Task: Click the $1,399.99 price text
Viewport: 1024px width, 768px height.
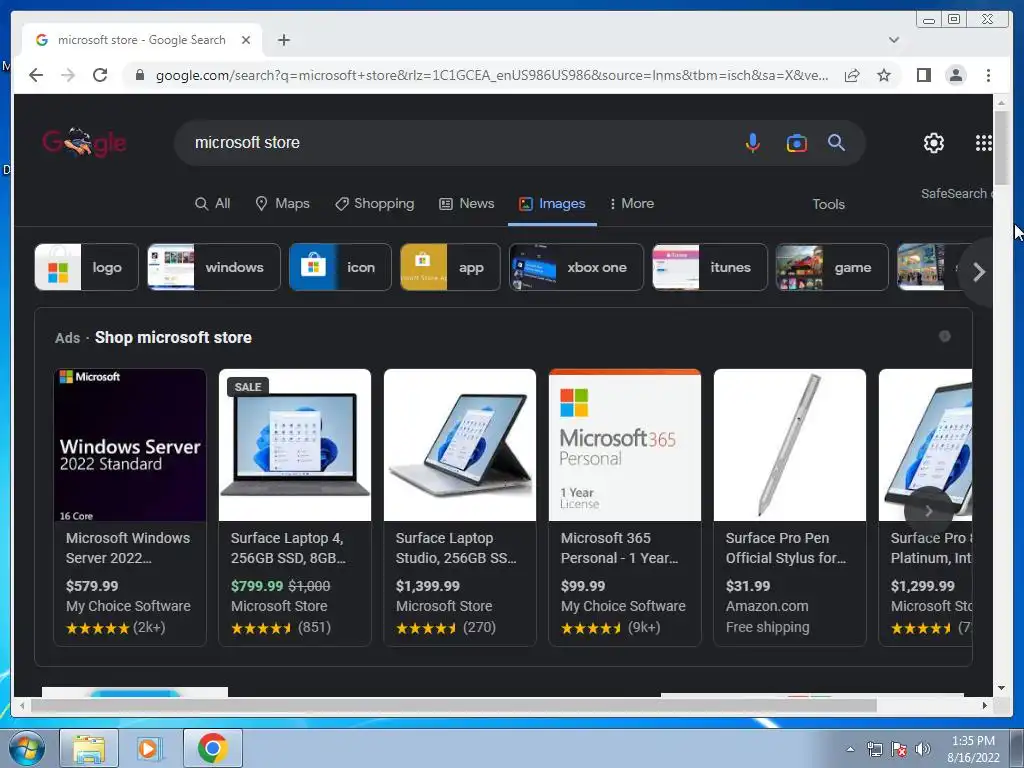Action: 428,586
